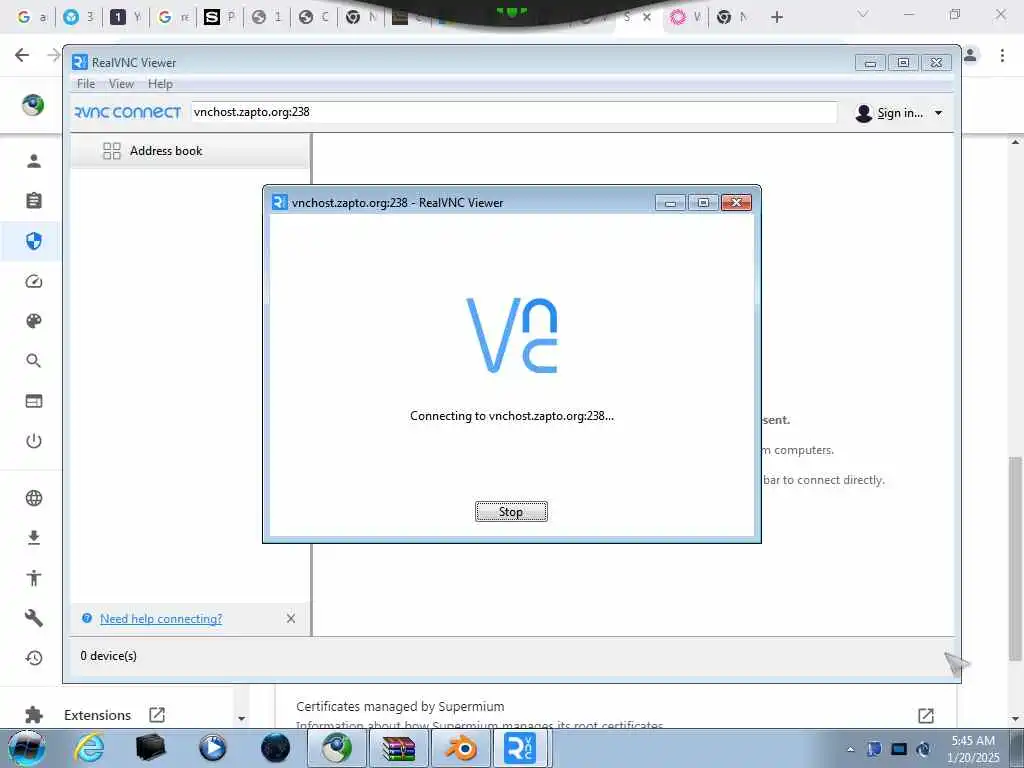The width and height of the screenshot is (1024, 768).
Task: Maximize the vnchost connecting dialog
Action: point(703,202)
